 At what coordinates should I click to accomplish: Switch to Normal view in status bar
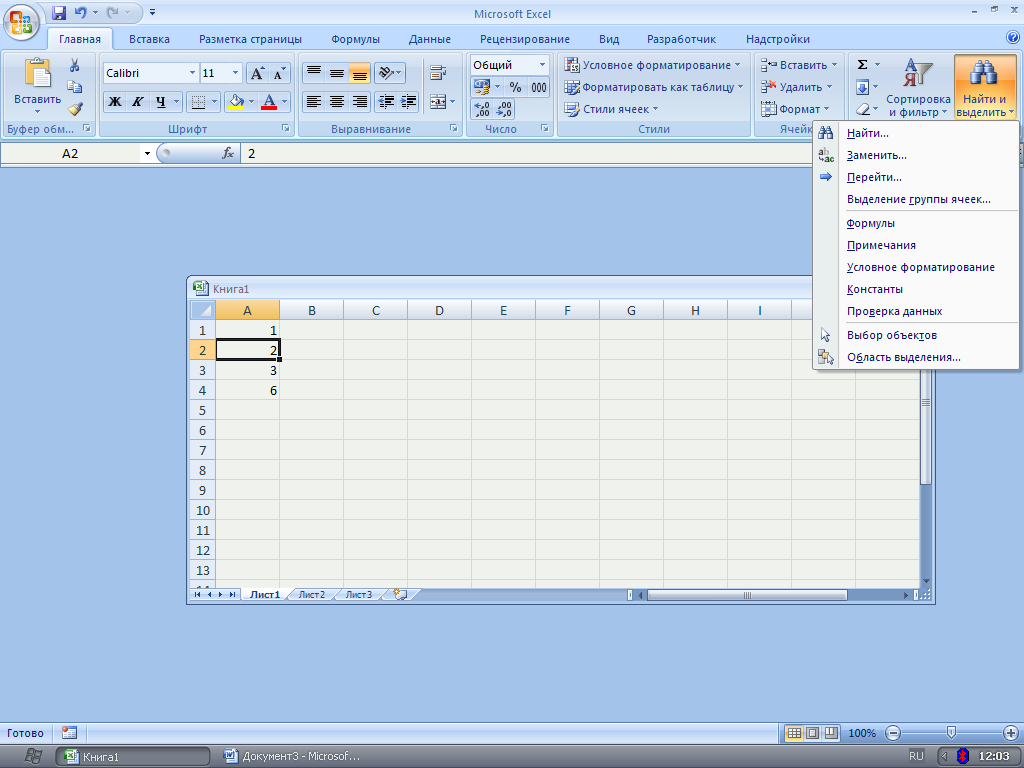pos(794,733)
